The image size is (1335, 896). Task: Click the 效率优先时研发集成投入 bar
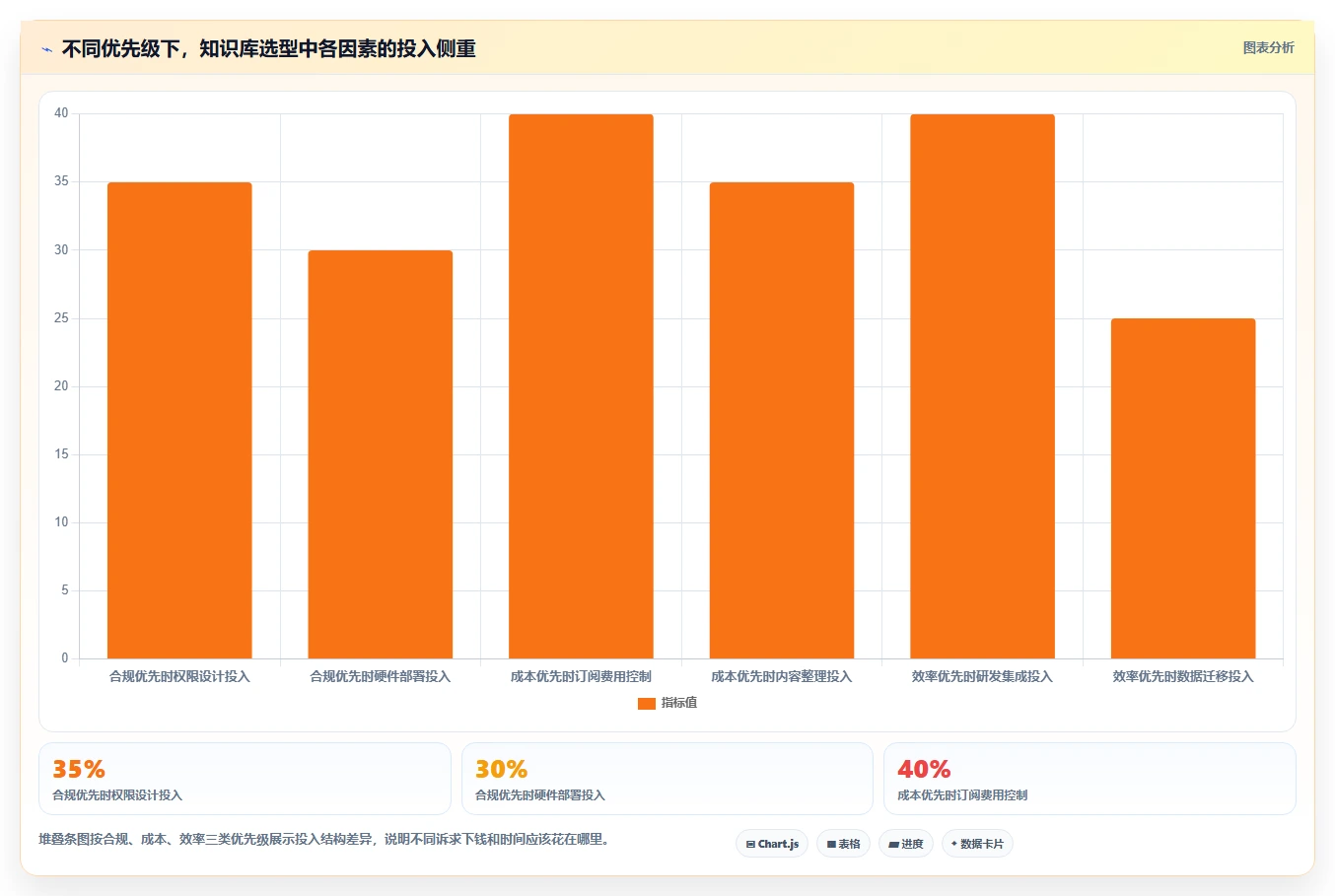point(982,386)
